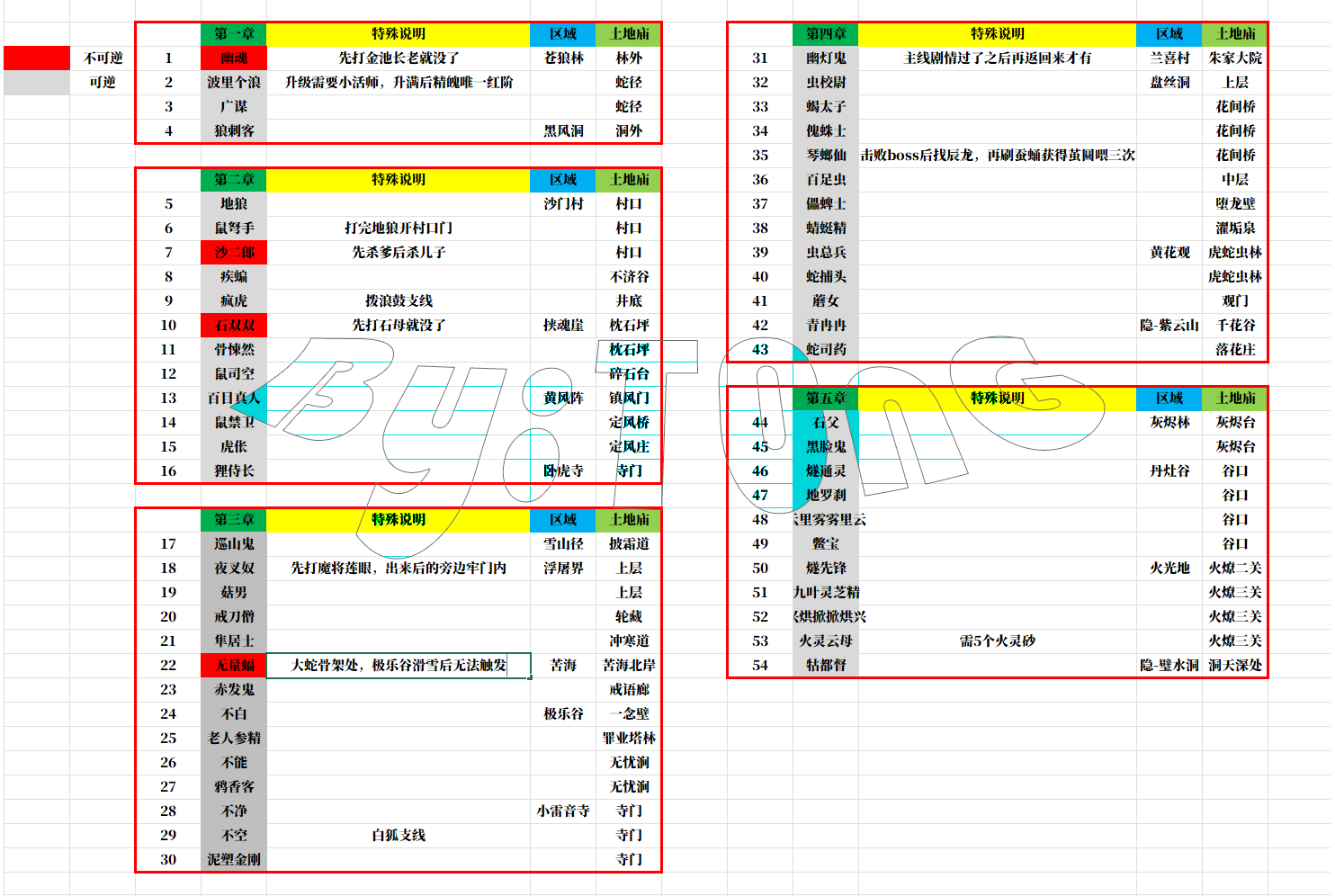Select the 波里个浪 cell
The image size is (1335, 896).
234,82
